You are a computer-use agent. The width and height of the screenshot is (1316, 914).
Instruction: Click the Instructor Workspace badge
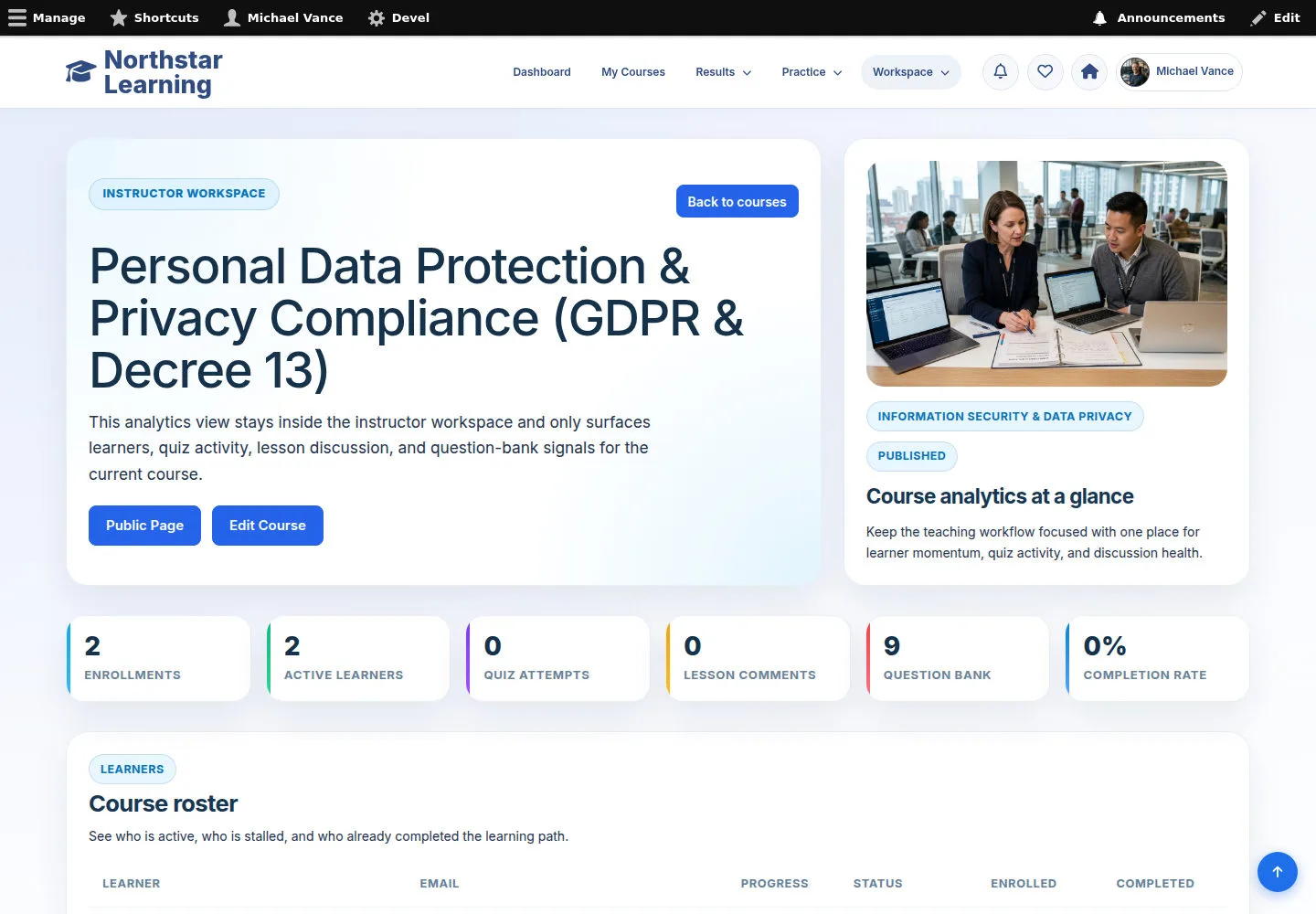pos(184,194)
